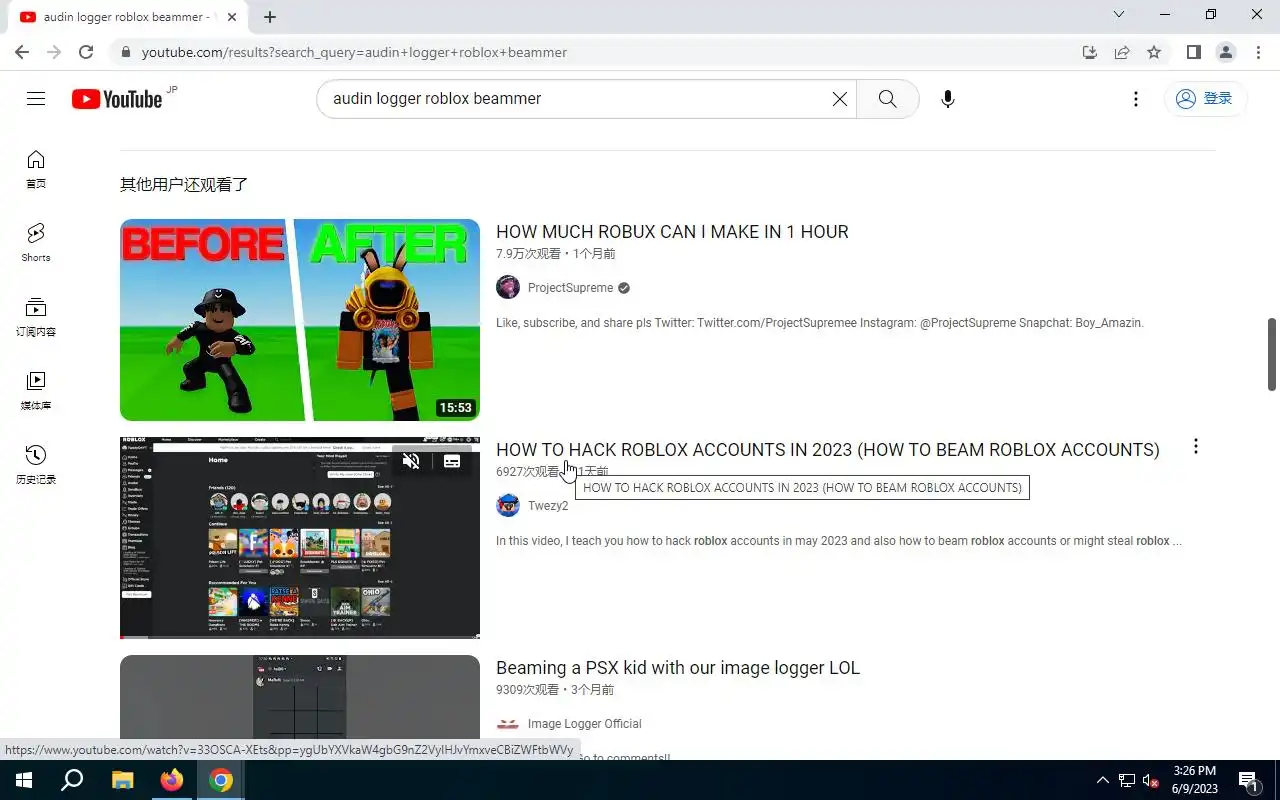Open the muted volume tray icon

coord(1151,780)
